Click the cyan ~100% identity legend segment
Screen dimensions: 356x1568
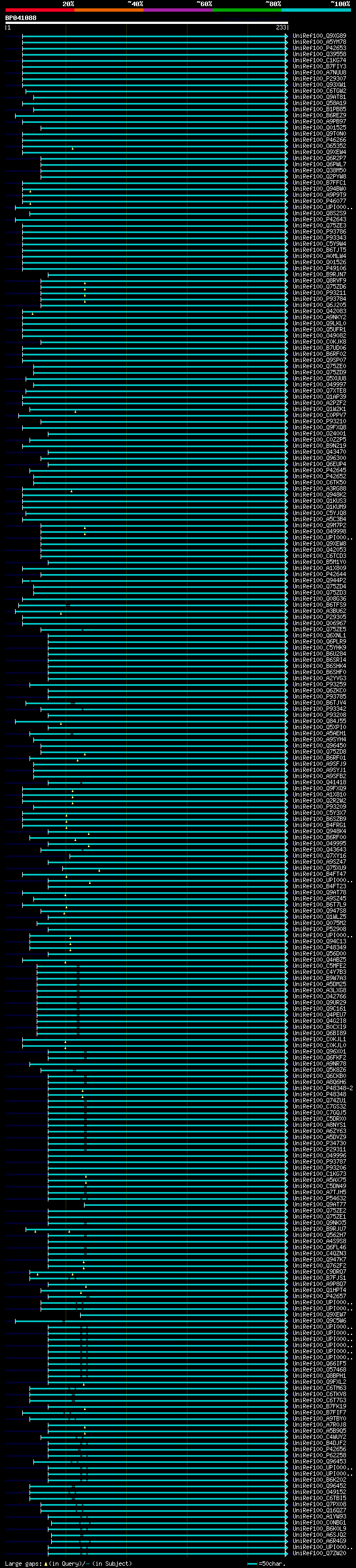(x=317, y=11)
